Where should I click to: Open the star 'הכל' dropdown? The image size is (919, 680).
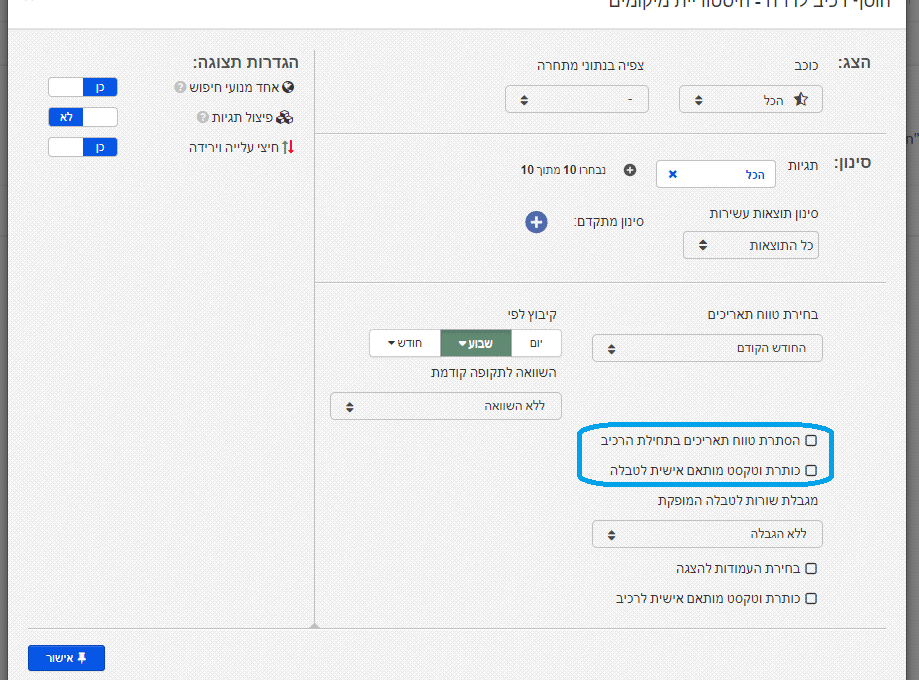[x=751, y=100]
